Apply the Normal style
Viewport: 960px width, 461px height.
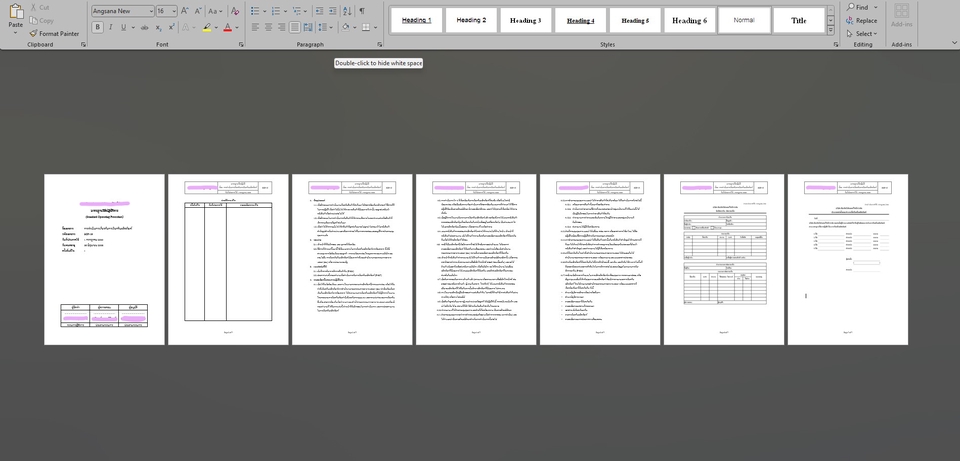[x=744, y=20]
